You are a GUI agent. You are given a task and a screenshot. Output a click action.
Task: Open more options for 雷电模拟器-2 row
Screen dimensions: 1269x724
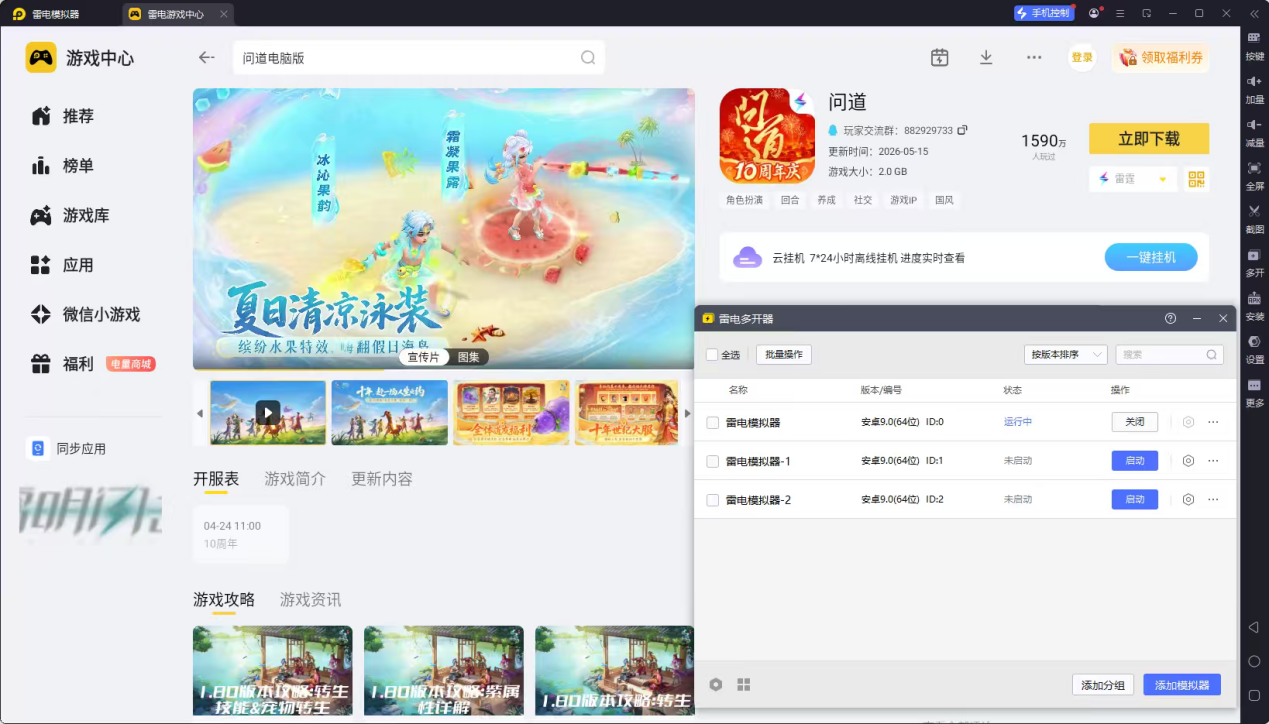[x=1213, y=499]
